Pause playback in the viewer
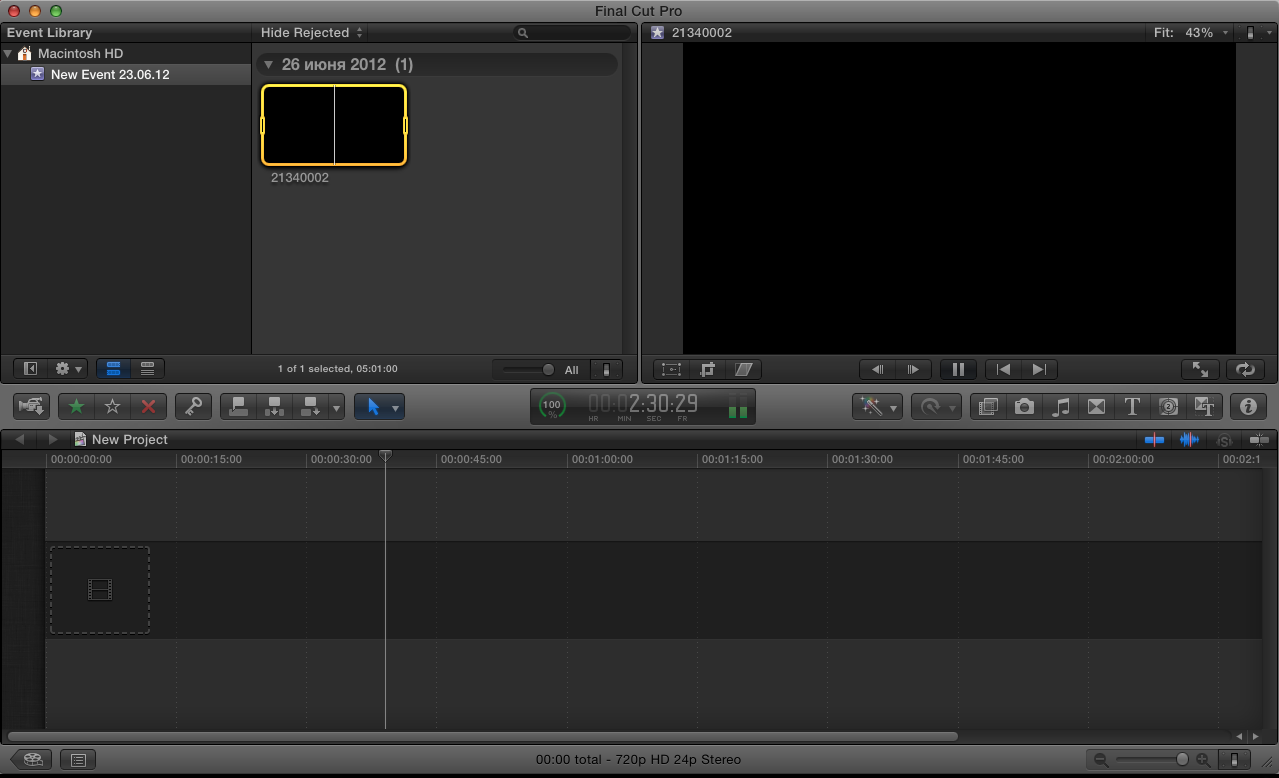Image resolution: width=1279 pixels, height=778 pixels. click(x=958, y=369)
